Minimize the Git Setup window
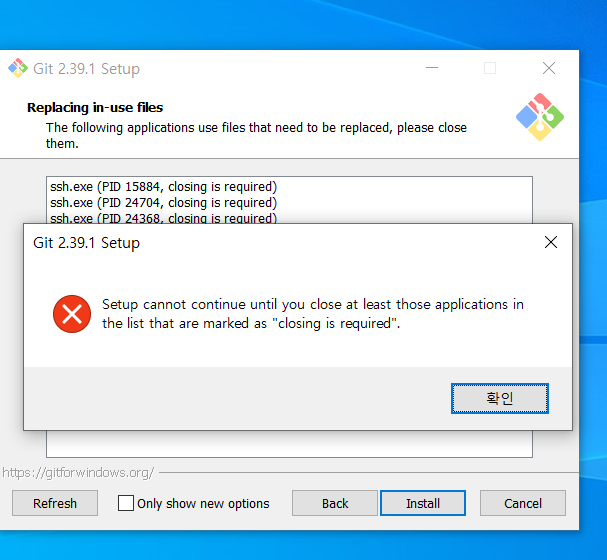The image size is (607, 560). tap(432, 68)
